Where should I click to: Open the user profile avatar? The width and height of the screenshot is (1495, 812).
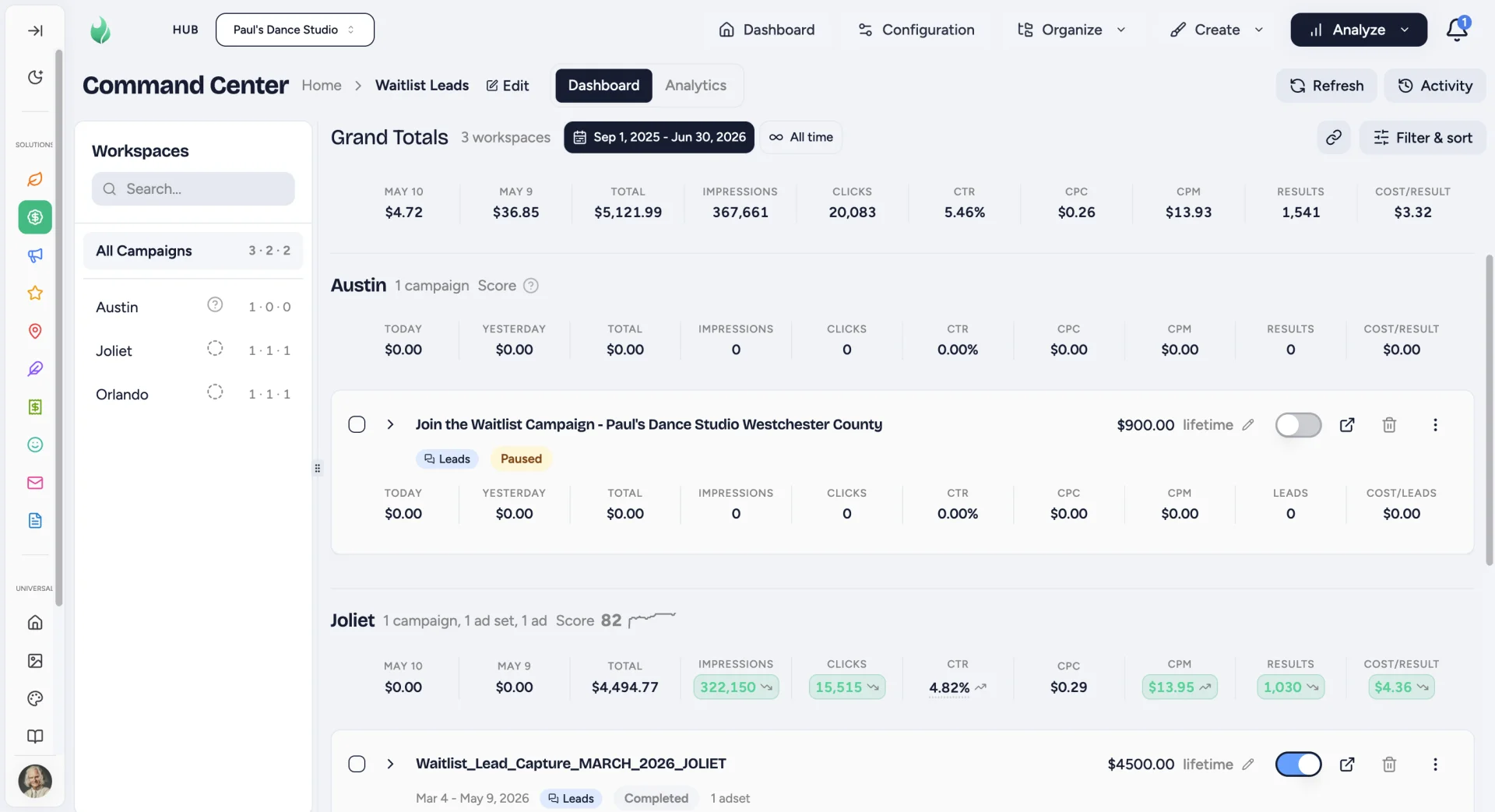(35, 781)
